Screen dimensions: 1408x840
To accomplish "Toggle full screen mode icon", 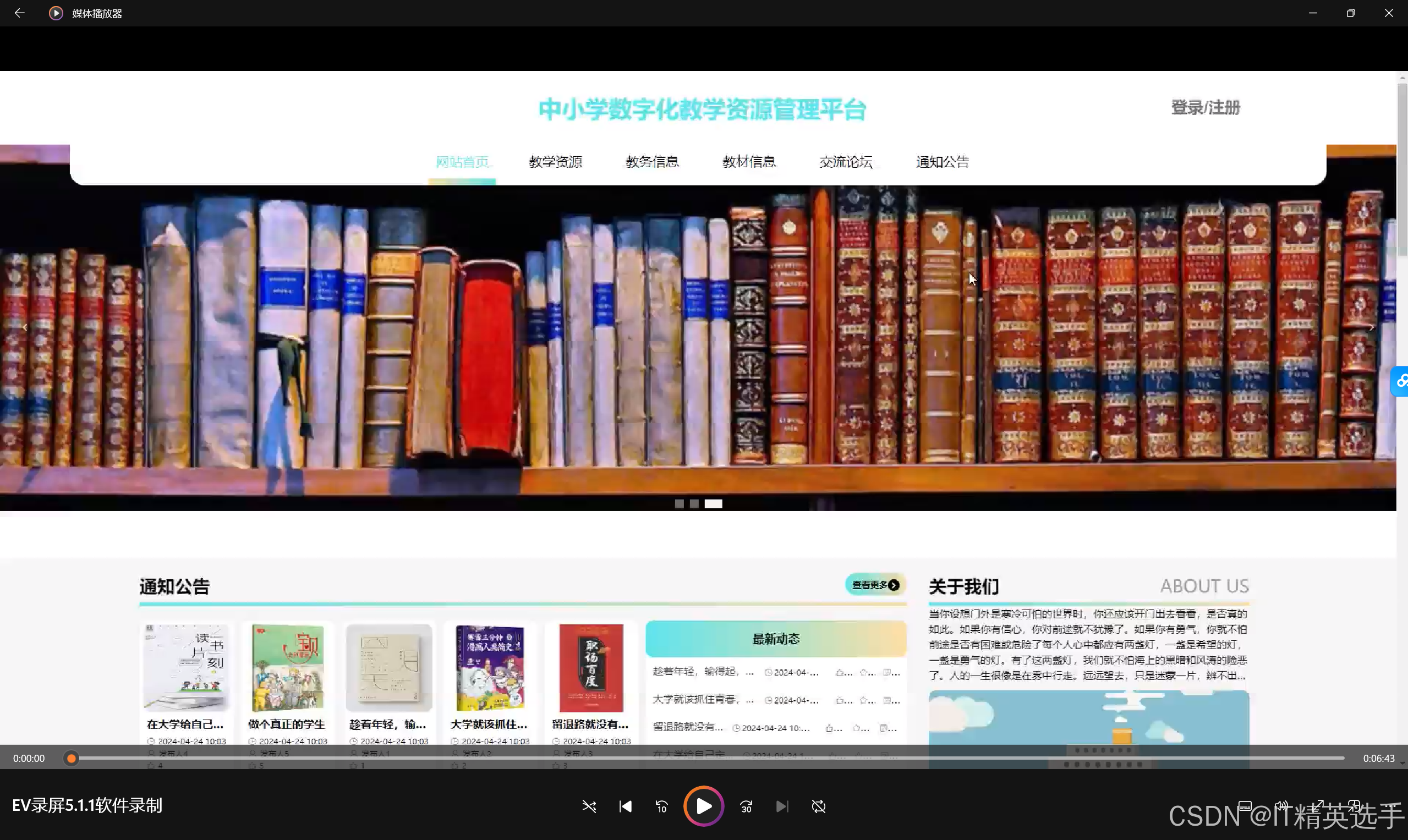I will 1319,805.
